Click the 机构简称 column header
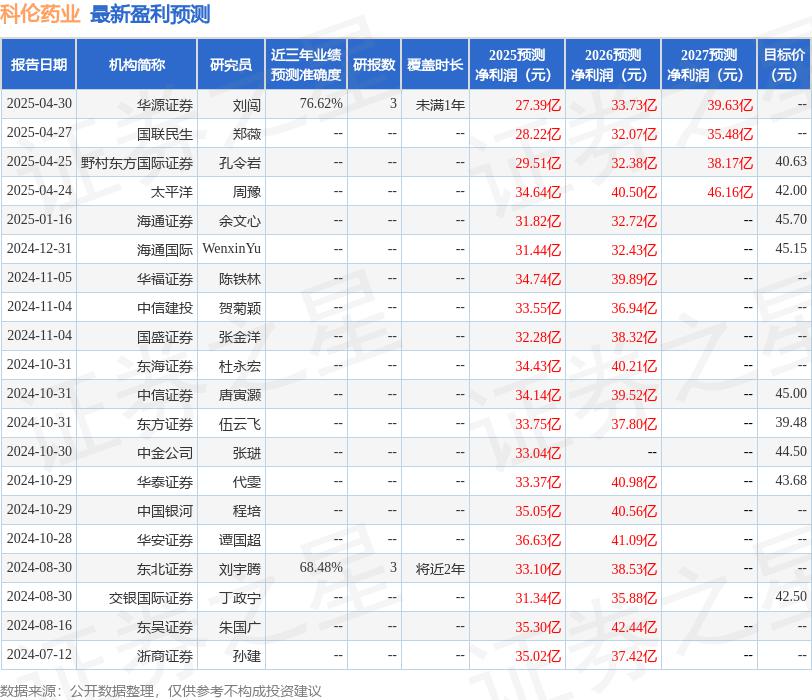The width and height of the screenshot is (812, 700). coord(137,64)
